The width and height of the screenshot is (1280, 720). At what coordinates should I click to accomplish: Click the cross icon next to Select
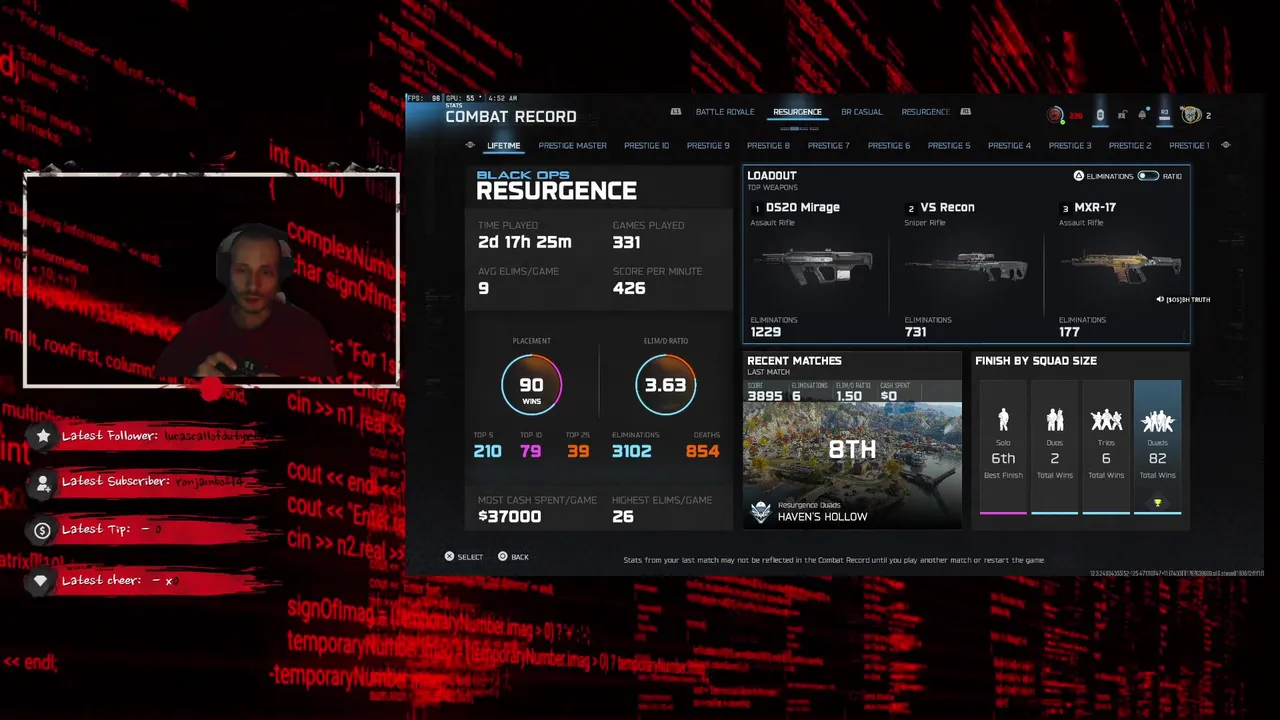click(449, 557)
